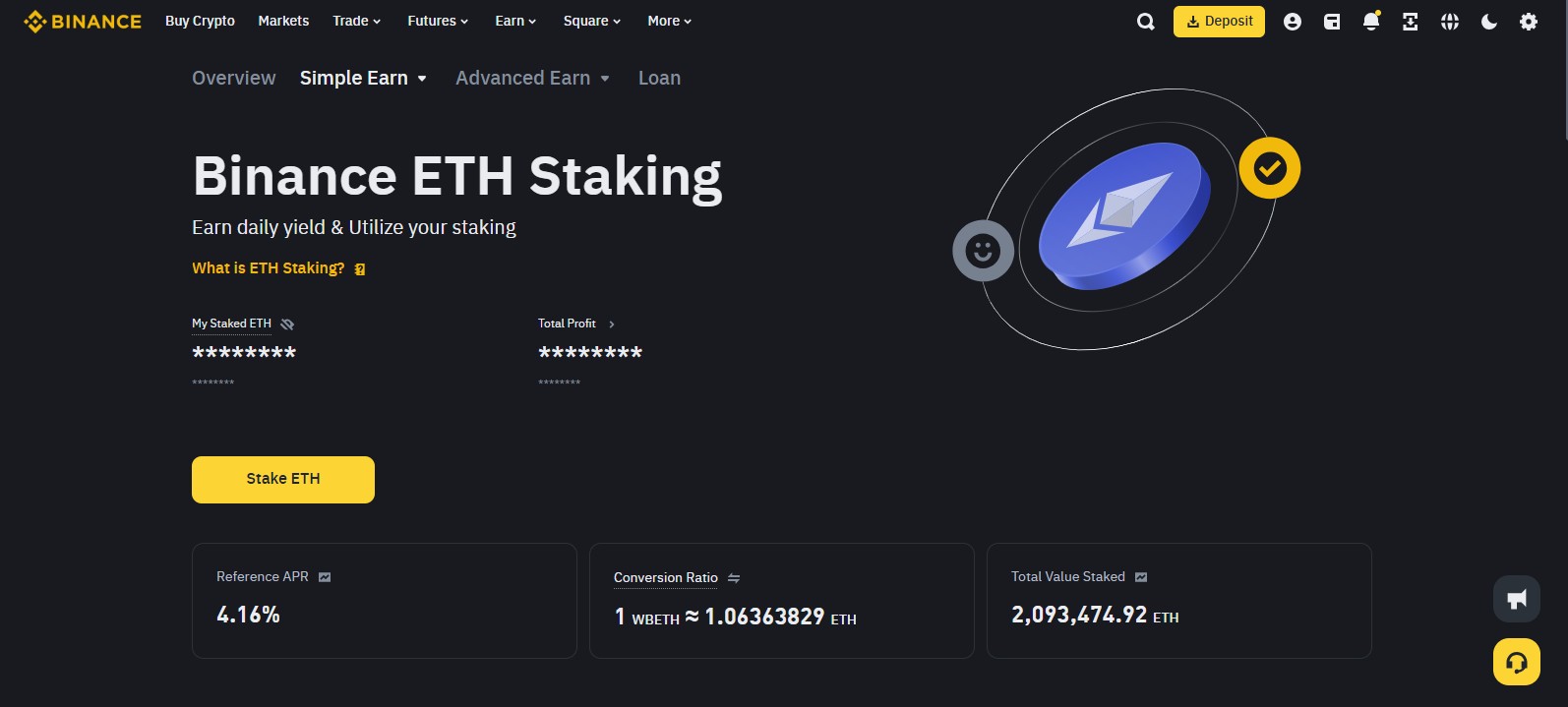
Task: Expand the Earn dropdown in header
Action: click(x=515, y=21)
